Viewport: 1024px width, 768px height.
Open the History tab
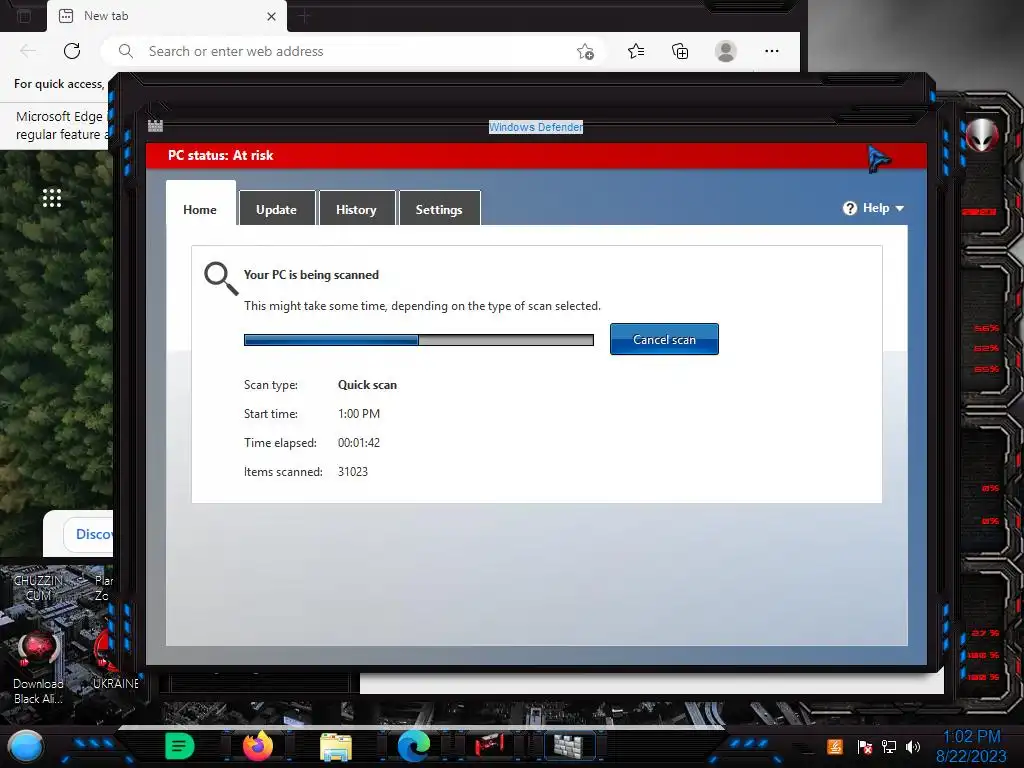click(x=357, y=209)
